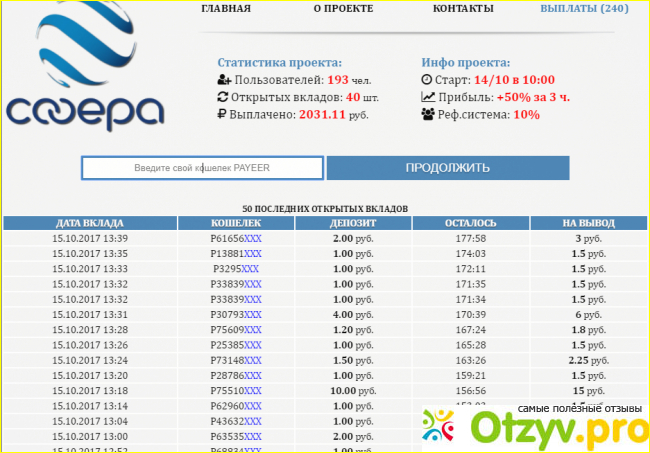
Task: Click the clock icon beside Старт
Action: point(427,80)
